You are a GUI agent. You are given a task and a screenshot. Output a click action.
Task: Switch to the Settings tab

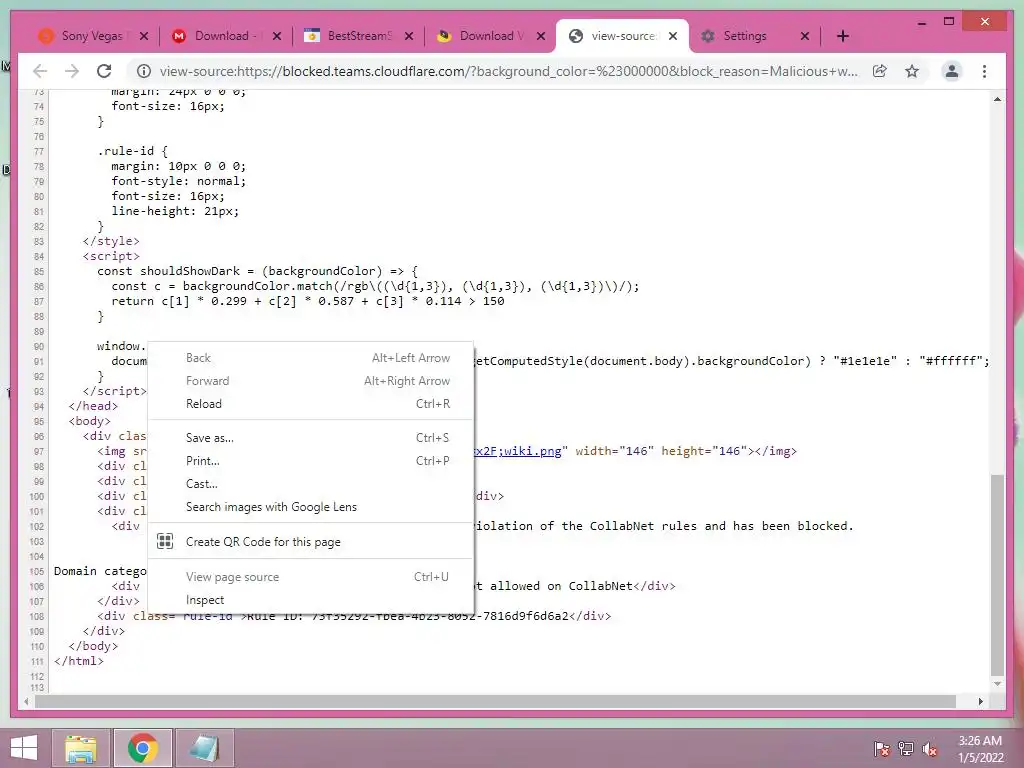pyautogui.click(x=744, y=36)
